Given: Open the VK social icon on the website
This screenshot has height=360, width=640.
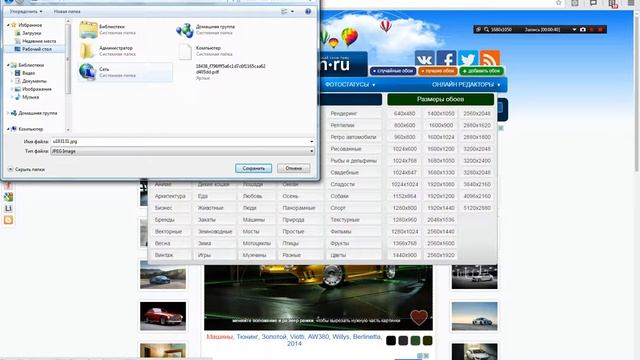Looking at the screenshot, I should pyautogui.click(x=424, y=59).
